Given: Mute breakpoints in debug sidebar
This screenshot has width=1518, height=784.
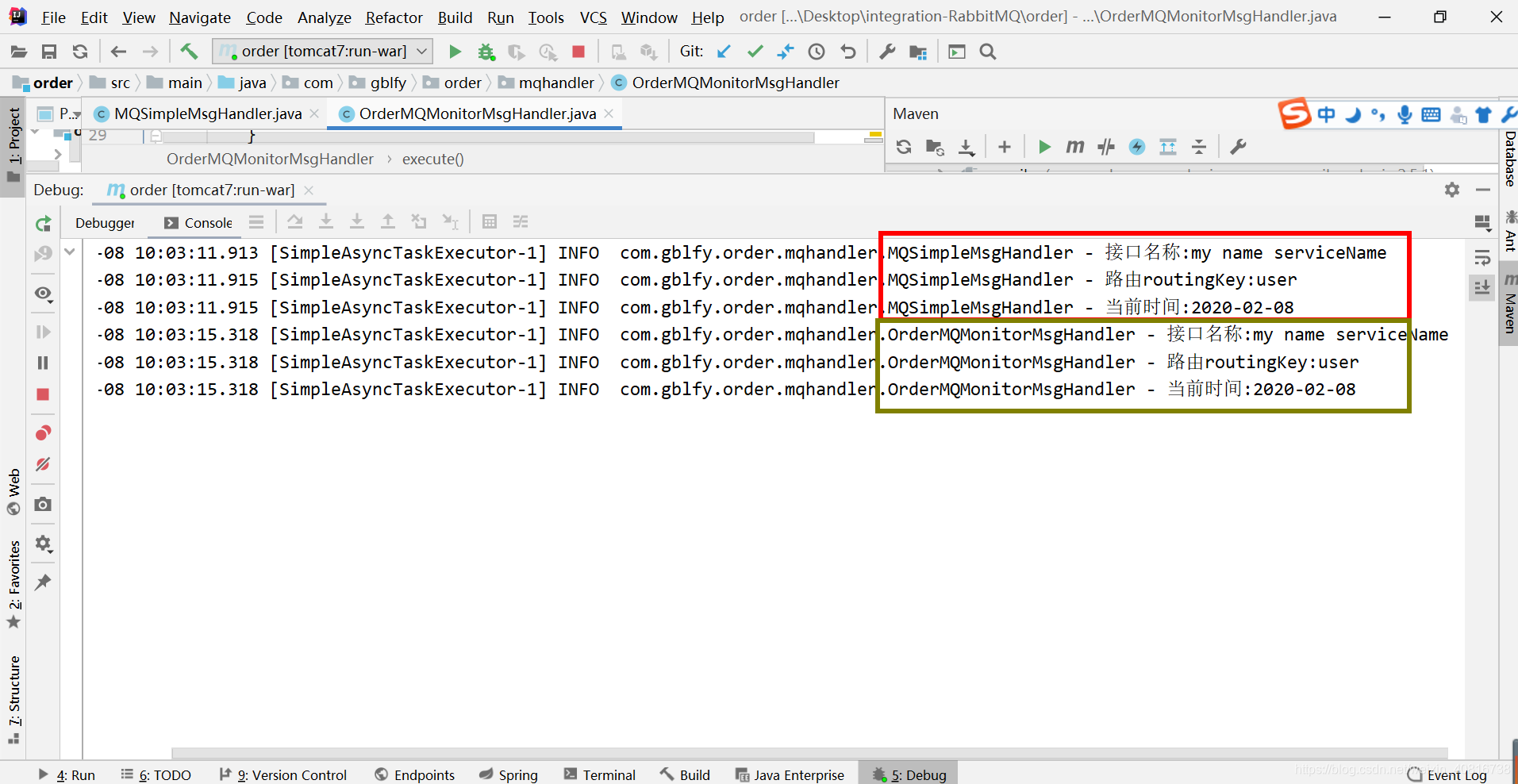Looking at the screenshot, I should point(43,464).
